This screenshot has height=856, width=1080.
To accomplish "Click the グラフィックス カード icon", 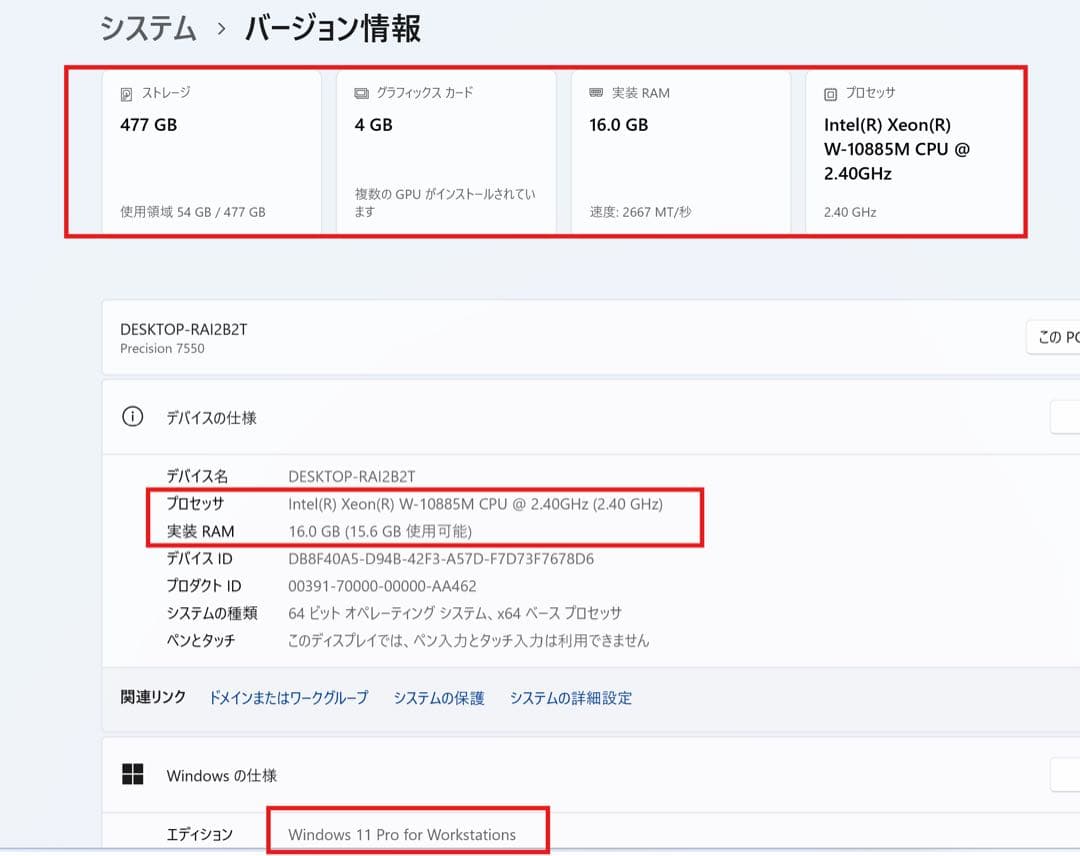I will point(362,92).
